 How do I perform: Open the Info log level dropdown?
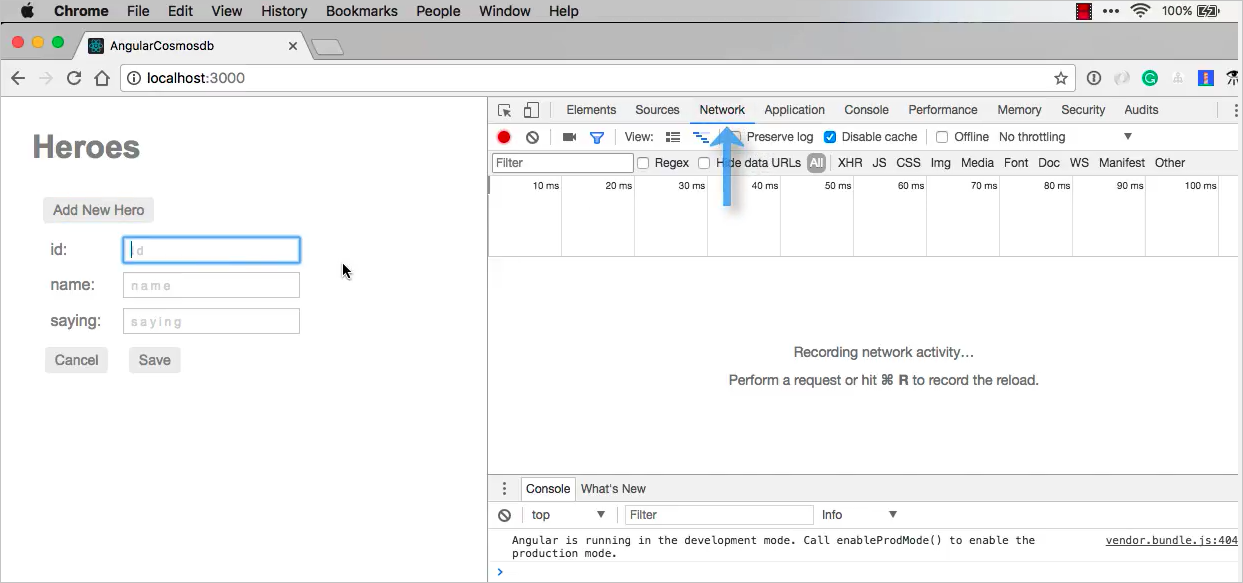(855, 514)
